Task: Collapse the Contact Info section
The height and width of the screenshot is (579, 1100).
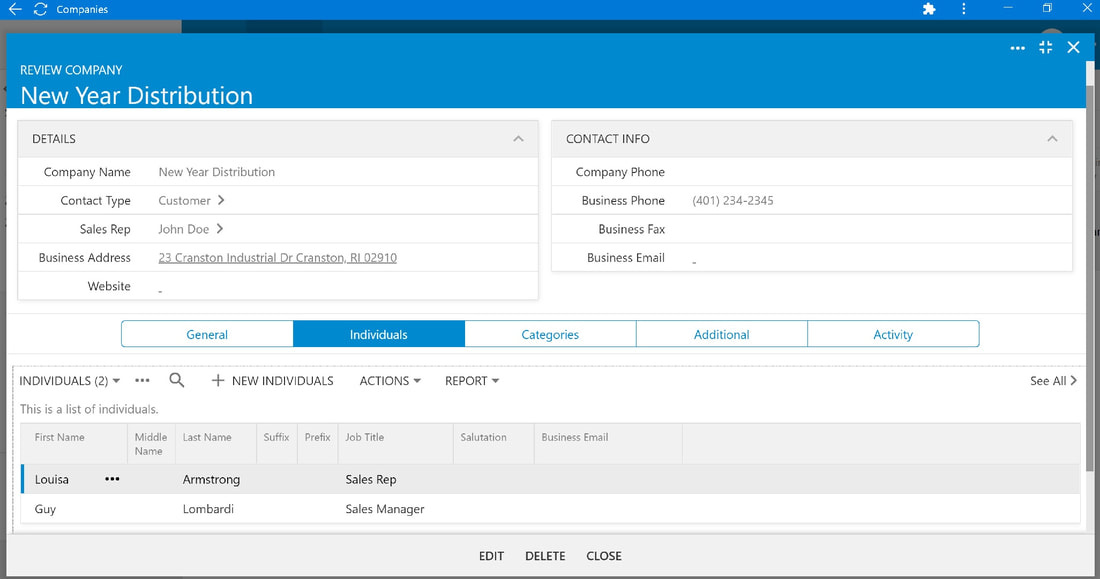Action: (1052, 139)
